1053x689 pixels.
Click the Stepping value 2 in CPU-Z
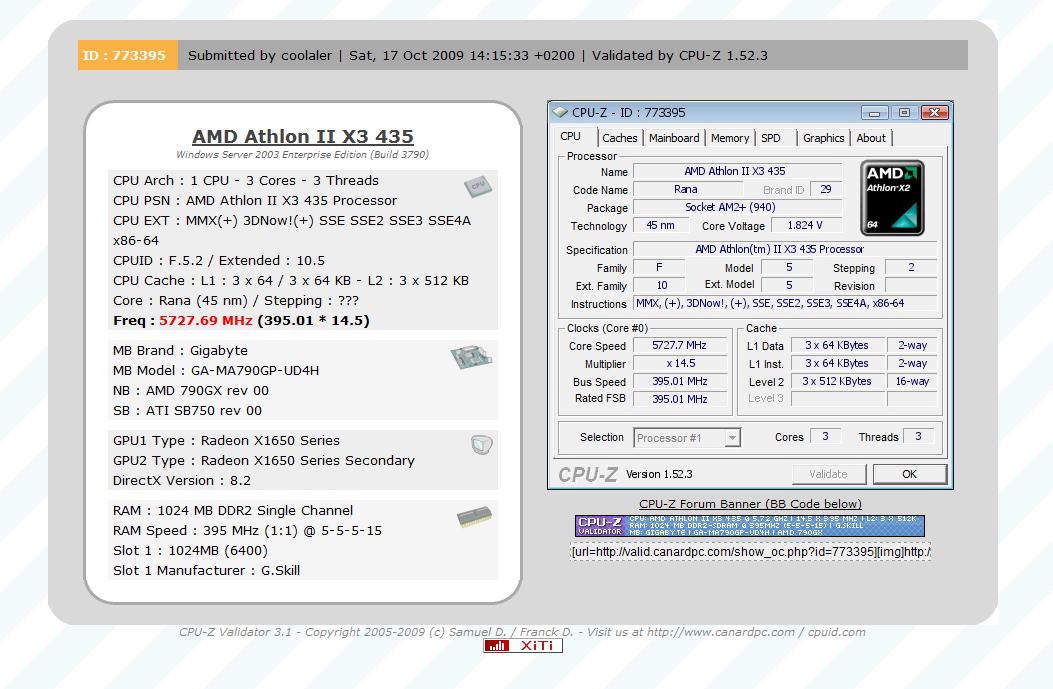pos(911,267)
